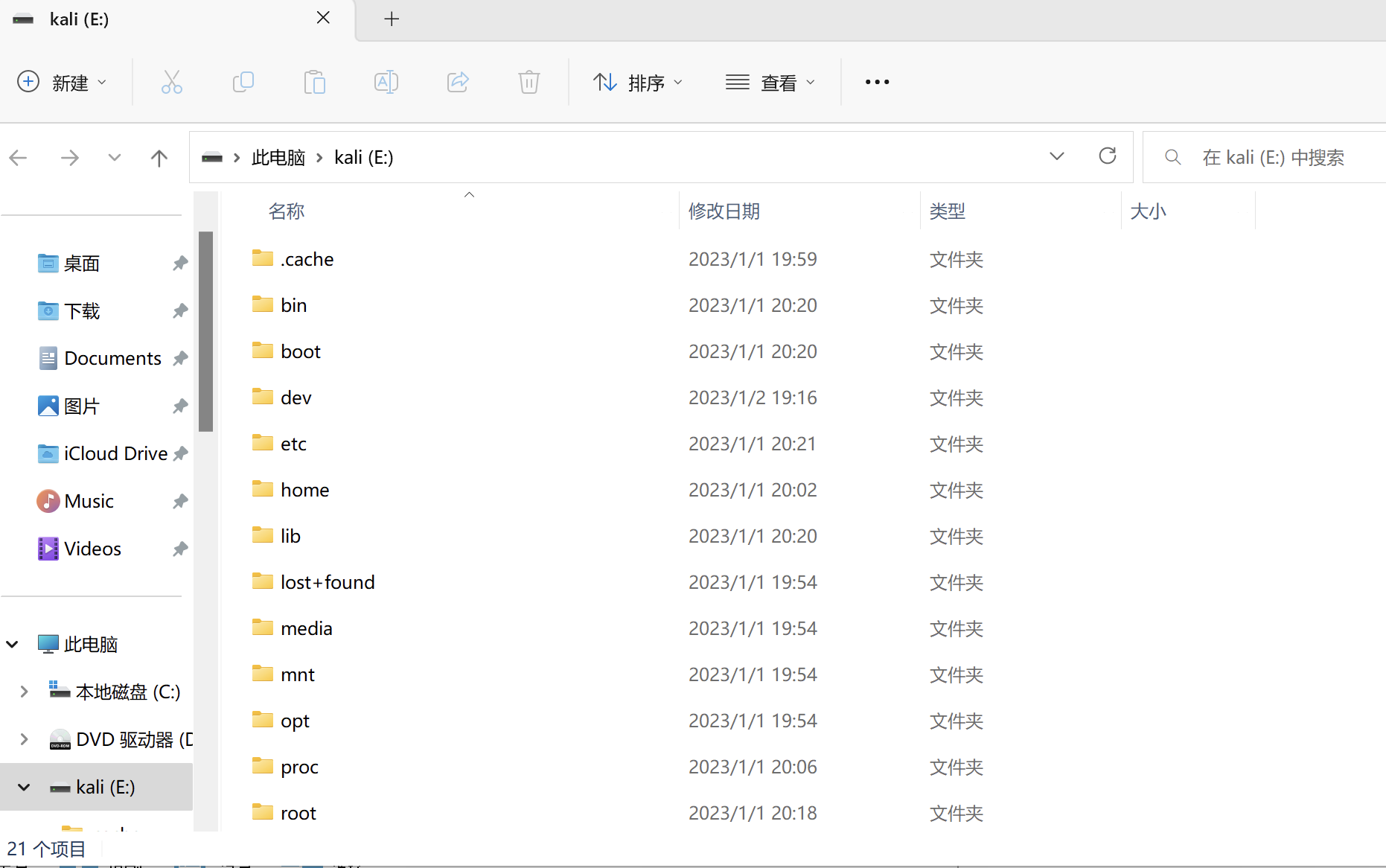The width and height of the screenshot is (1386, 868).
Task: Sort by 名称 column header
Action: (x=287, y=211)
